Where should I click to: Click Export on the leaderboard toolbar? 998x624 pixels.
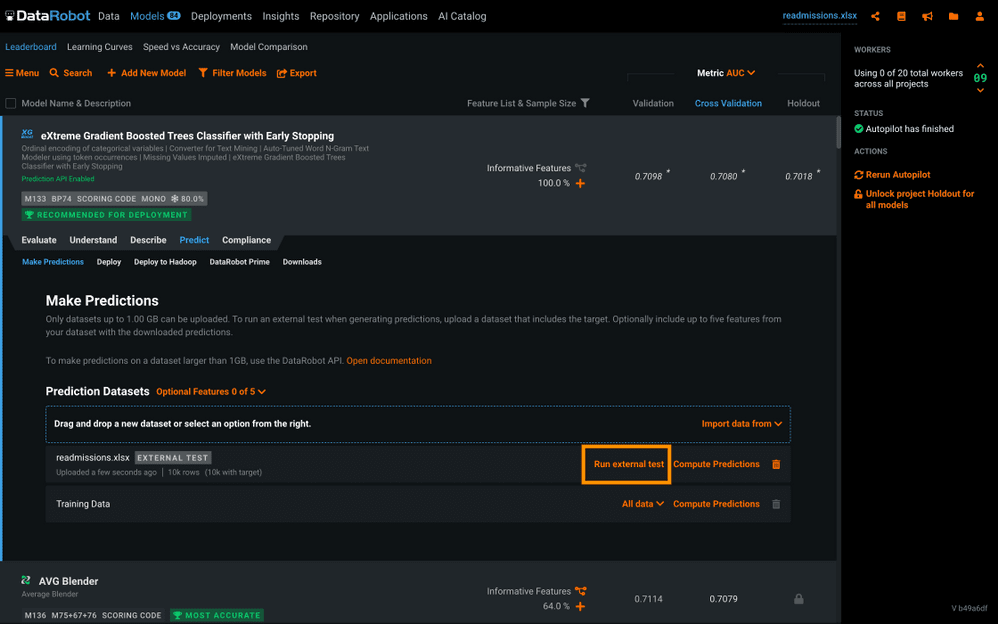297,73
